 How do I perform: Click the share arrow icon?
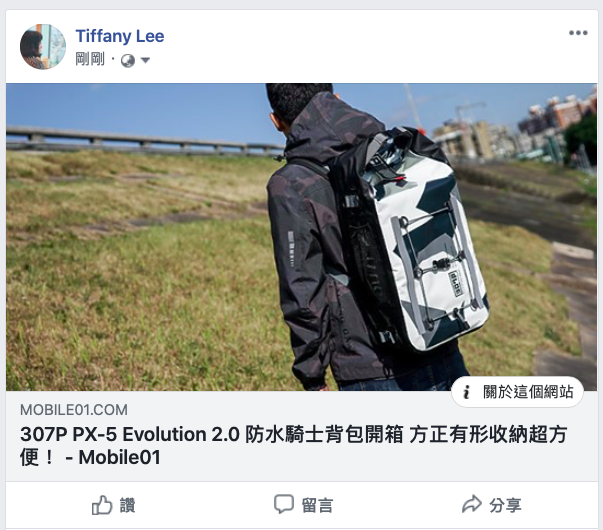click(x=471, y=504)
